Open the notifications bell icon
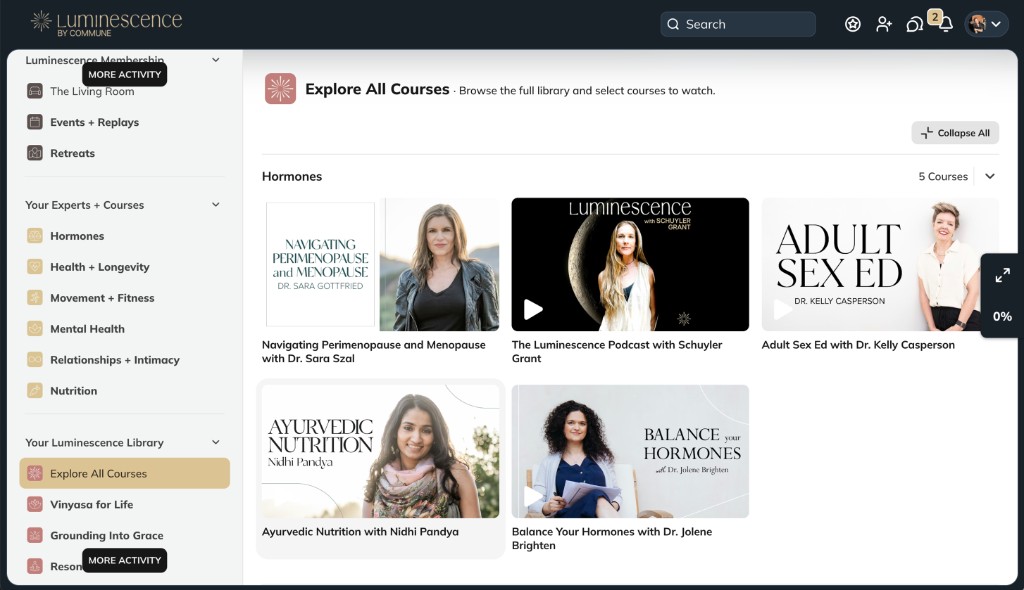Screen dimensions: 1024x590 click(945, 24)
